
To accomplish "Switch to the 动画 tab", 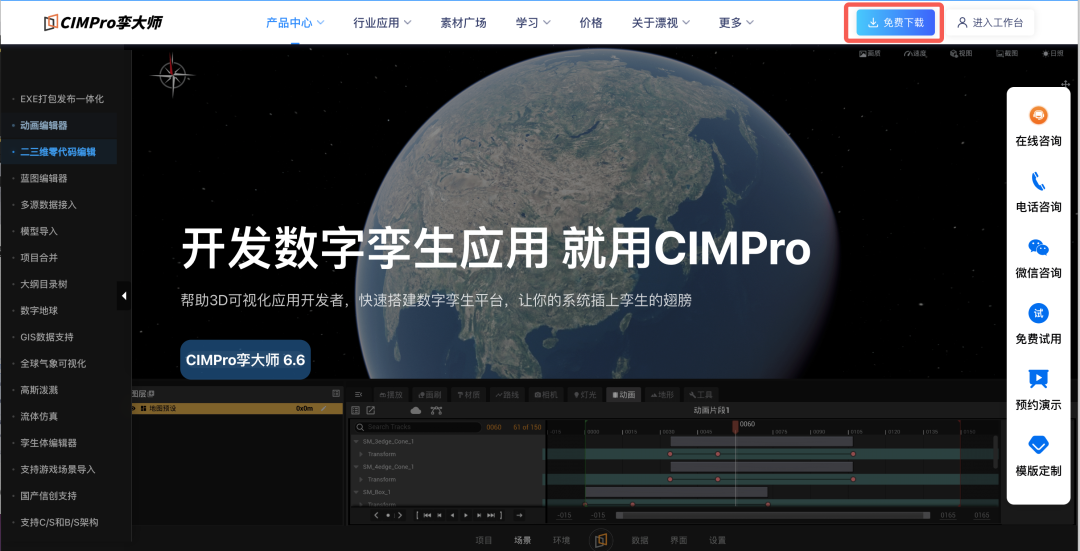I will (624, 395).
